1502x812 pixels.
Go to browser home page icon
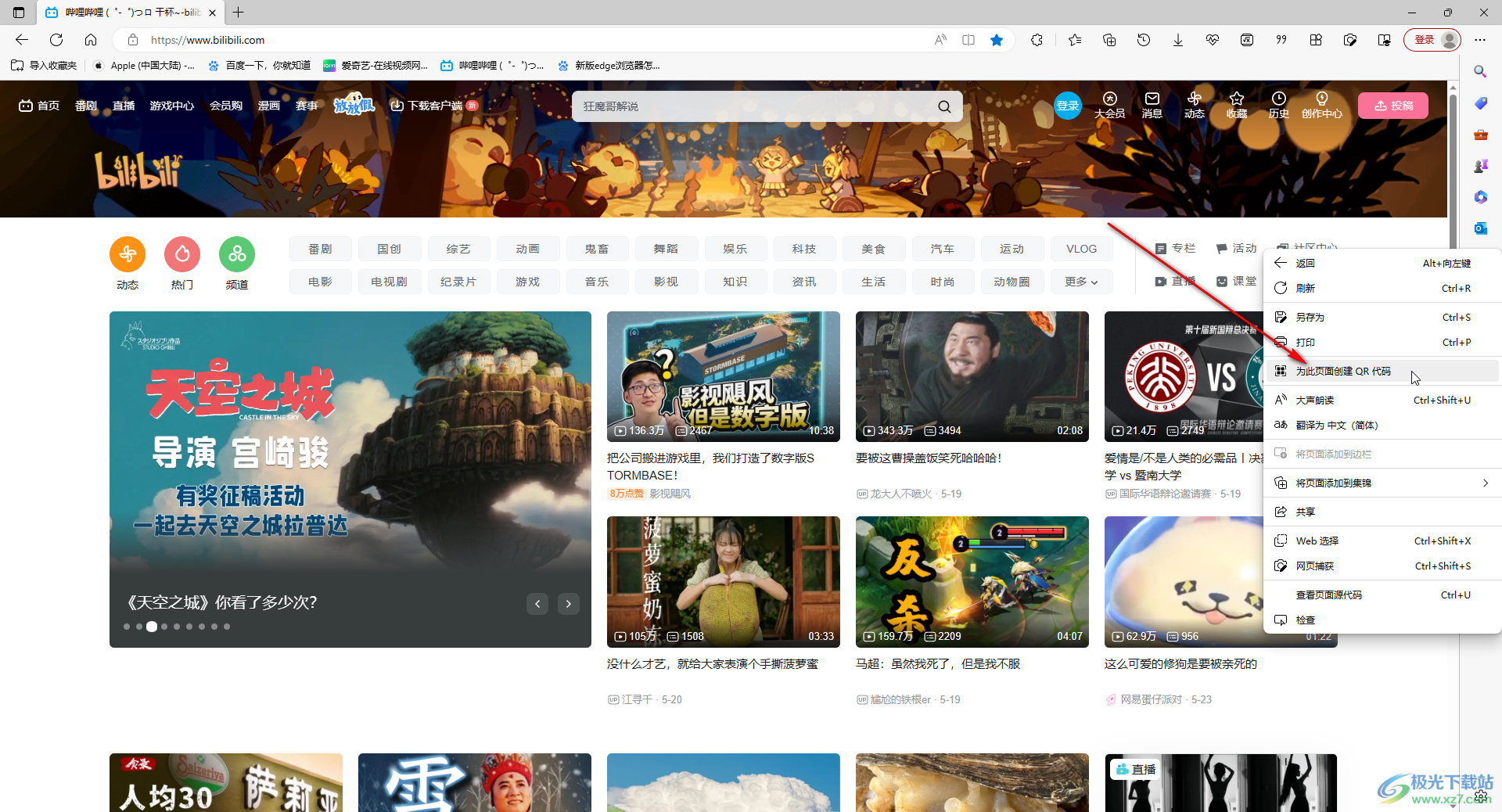(x=91, y=40)
